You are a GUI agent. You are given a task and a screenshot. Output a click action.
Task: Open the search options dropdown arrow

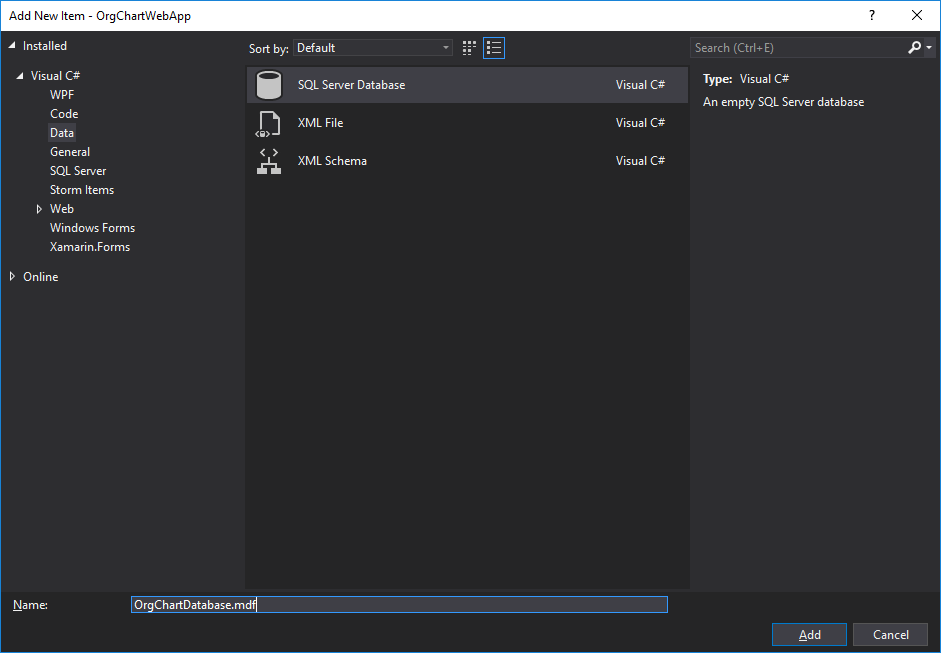929,47
